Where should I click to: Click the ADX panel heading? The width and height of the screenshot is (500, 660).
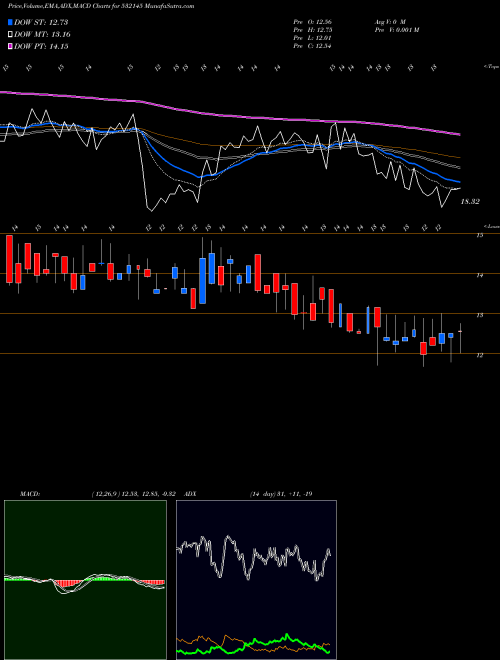[191, 494]
